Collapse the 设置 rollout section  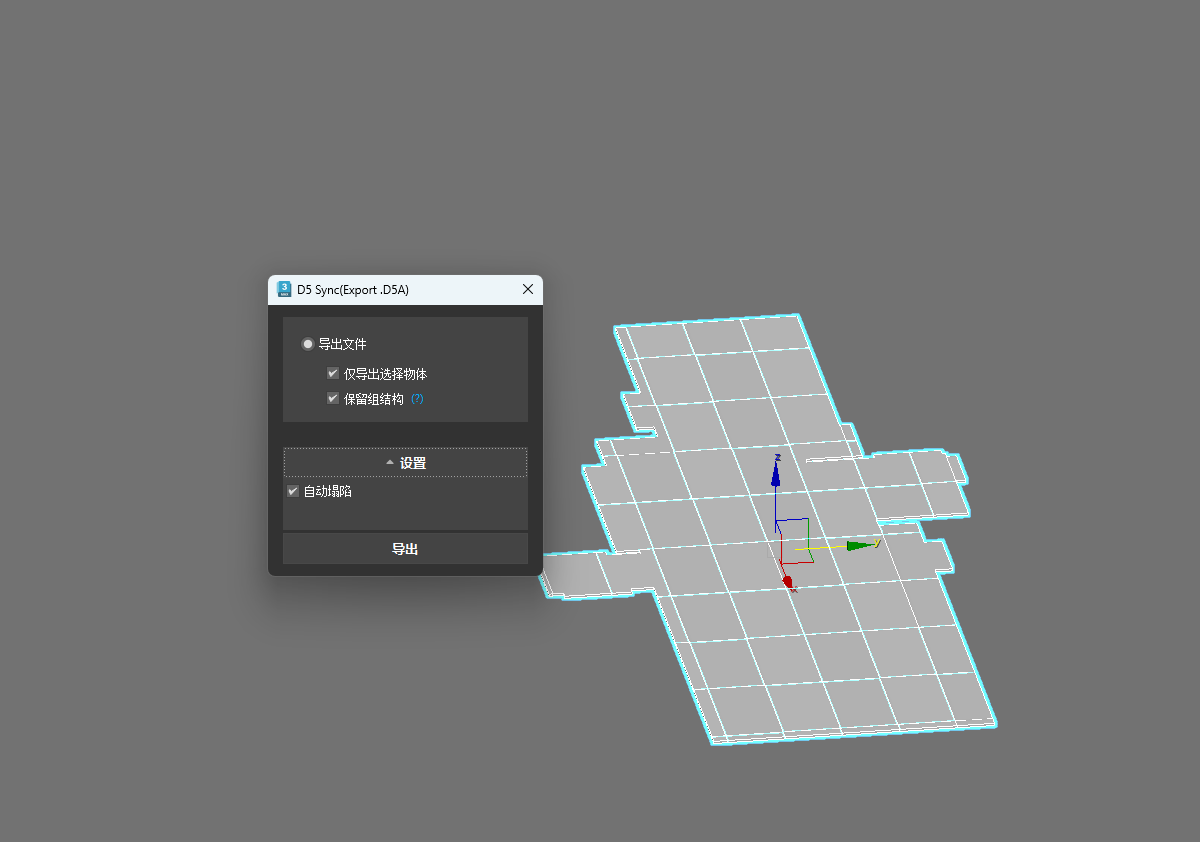coord(405,463)
